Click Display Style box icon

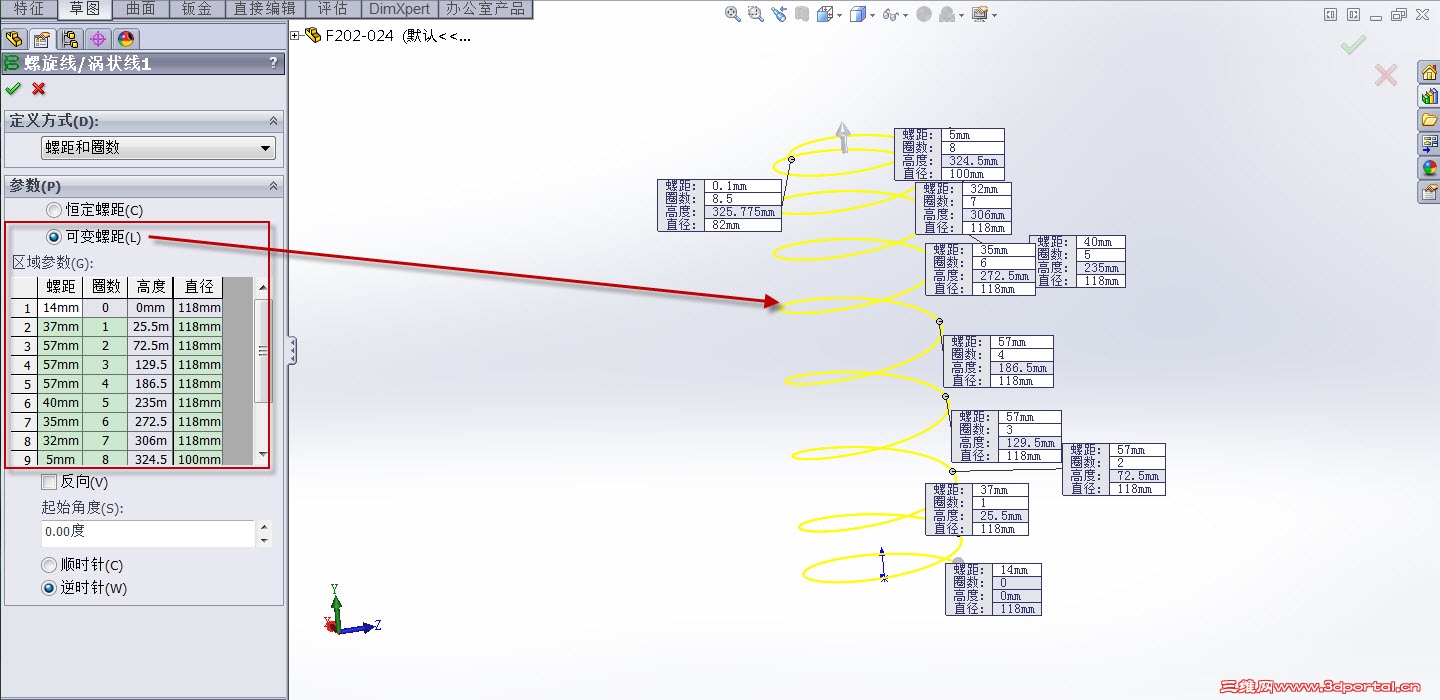tap(858, 14)
